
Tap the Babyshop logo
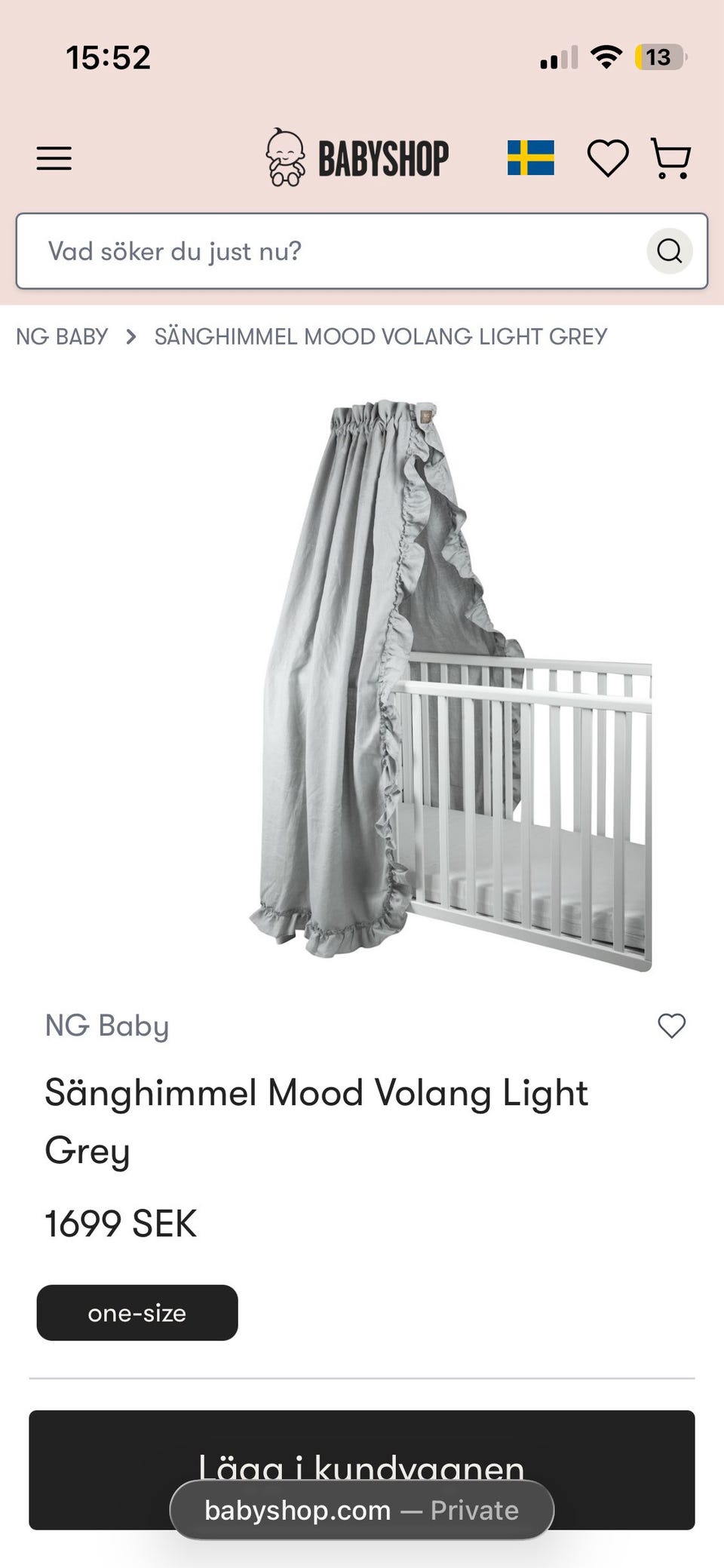pos(357,158)
